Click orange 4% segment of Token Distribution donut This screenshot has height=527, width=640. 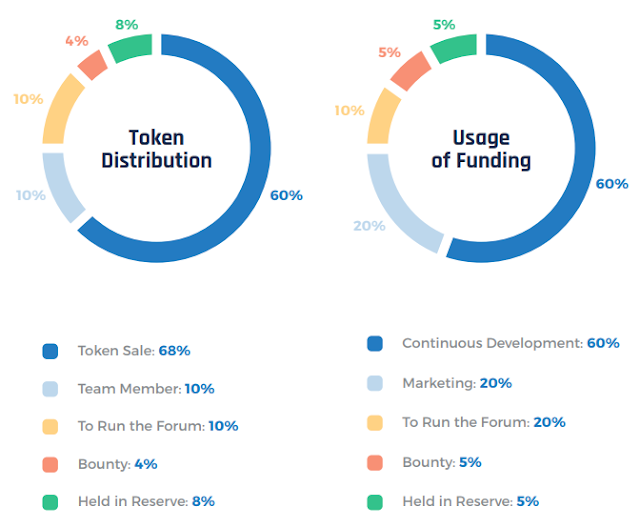click(x=92, y=66)
